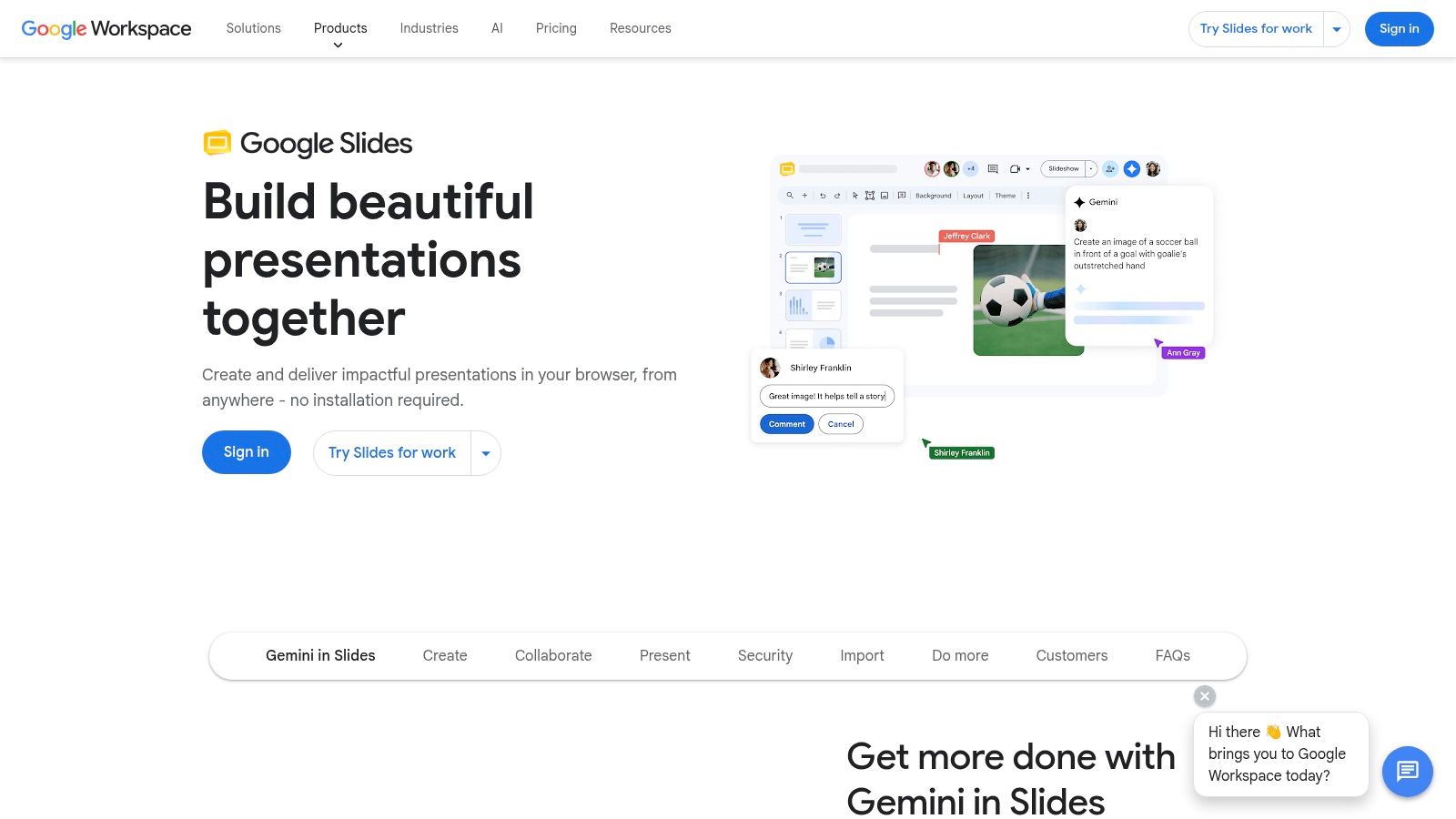Open the Resources menu

pyautogui.click(x=641, y=28)
